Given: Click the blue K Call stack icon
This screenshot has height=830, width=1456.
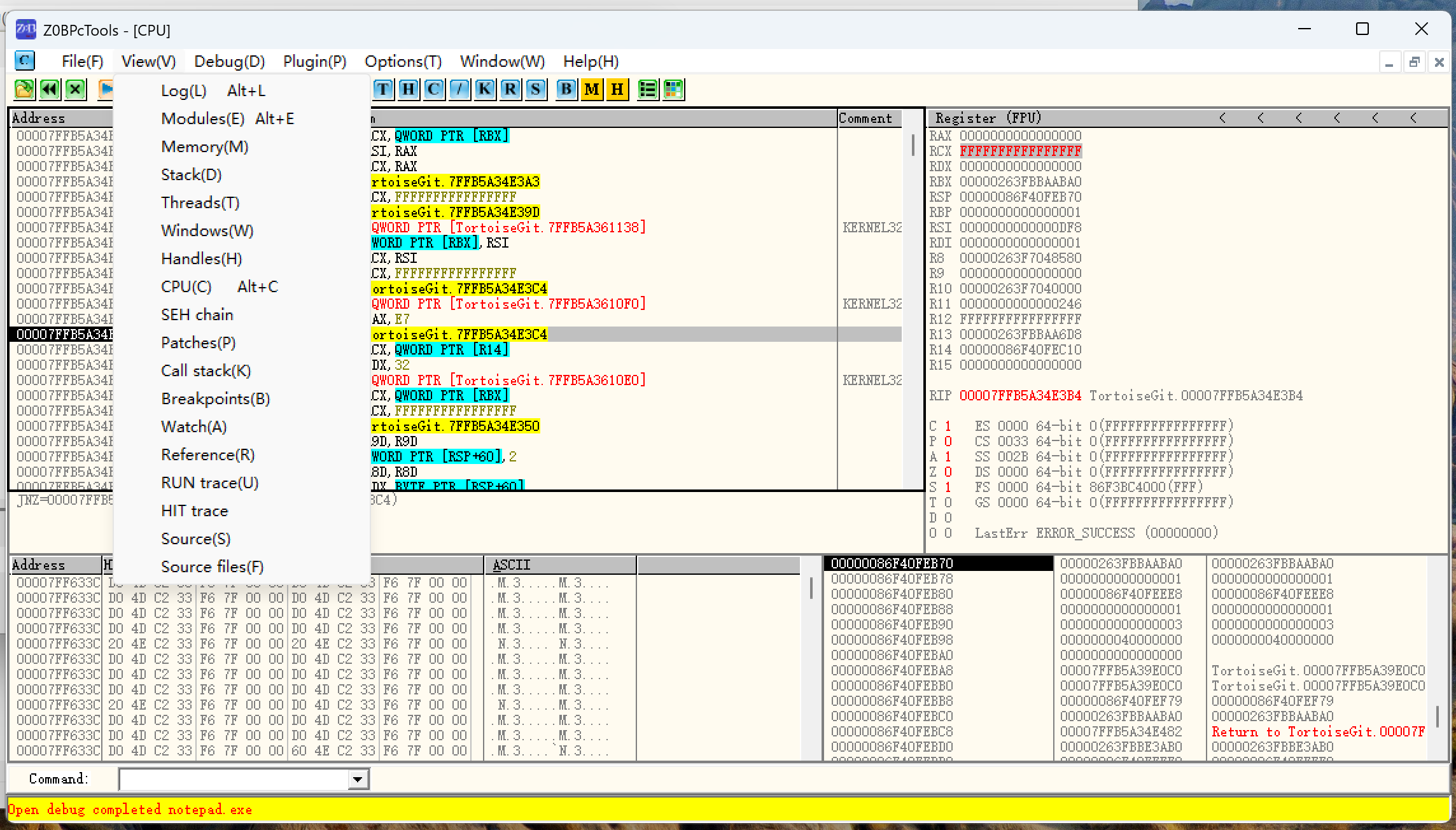Looking at the screenshot, I should pos(485,89).
